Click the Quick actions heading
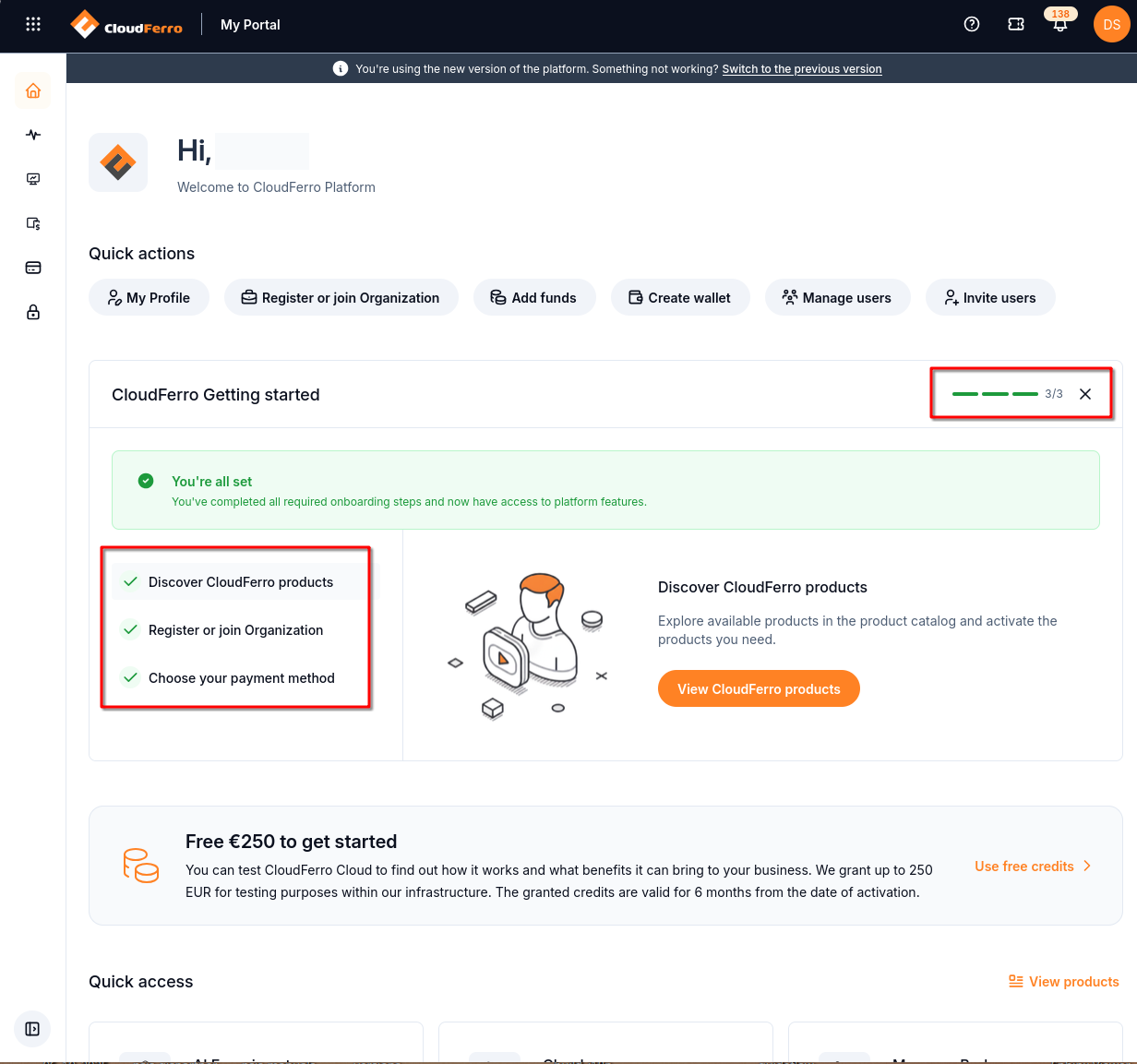 click(141, 254)
